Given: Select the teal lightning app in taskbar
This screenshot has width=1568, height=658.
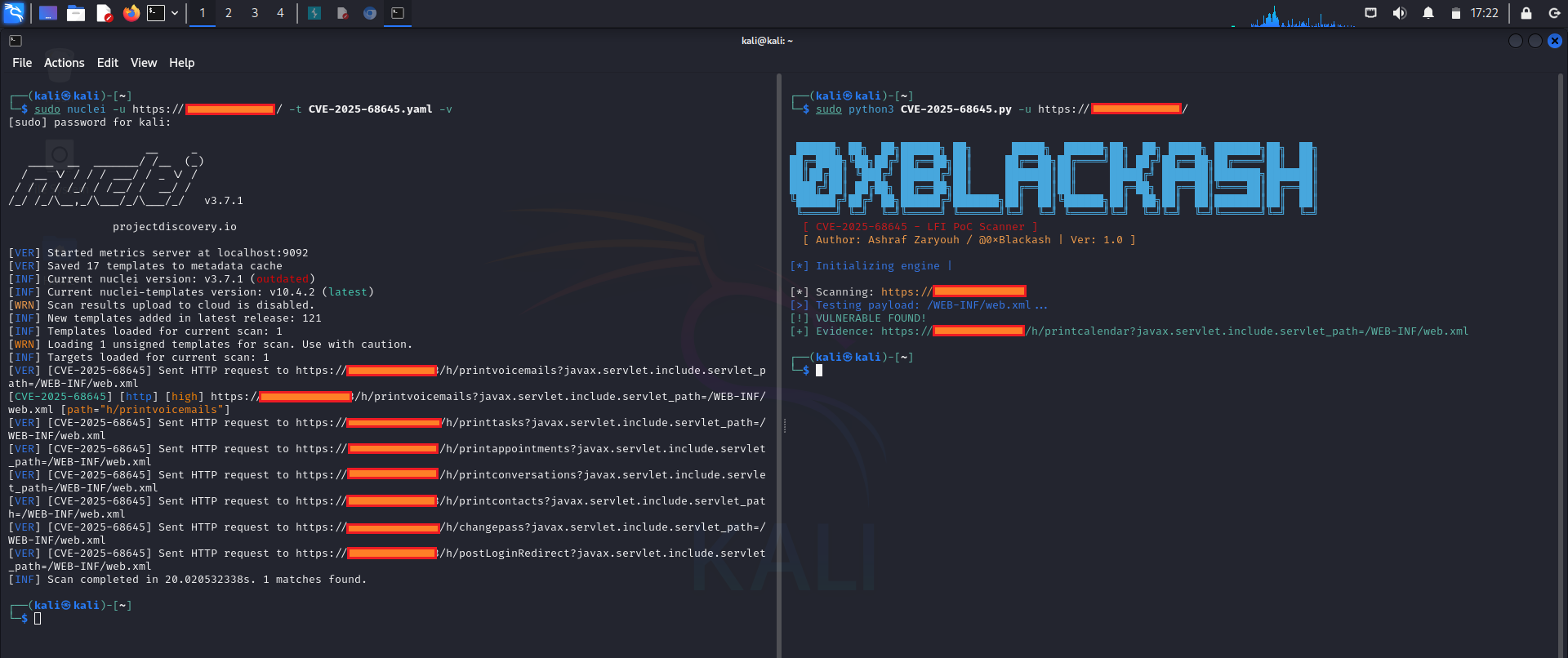Looking at the screenshot, I should [314, 13].
